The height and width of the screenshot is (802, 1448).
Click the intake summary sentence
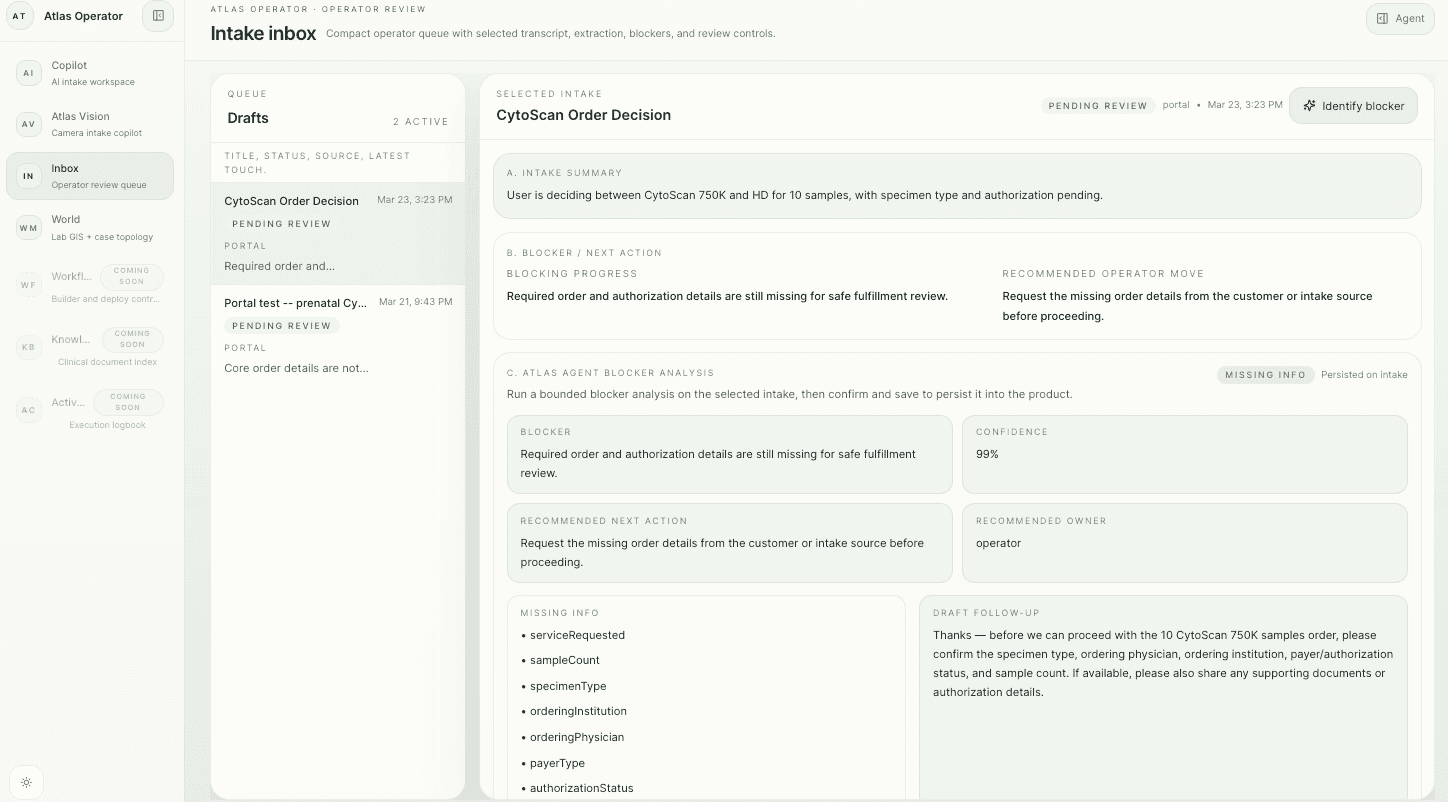(x=804, y=195)
